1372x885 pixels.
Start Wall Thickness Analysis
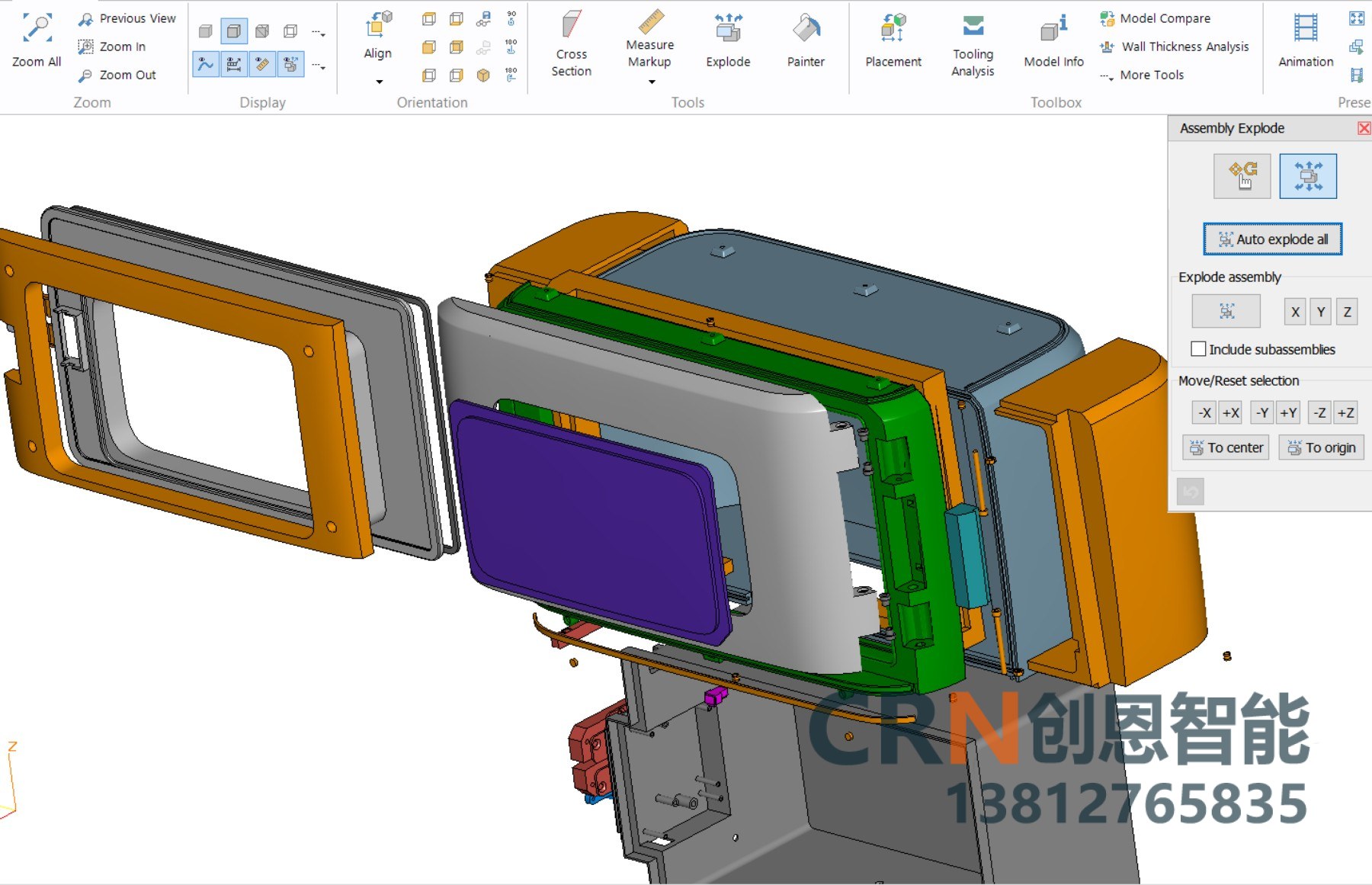pyautogui.click(x=1175, y=46)
